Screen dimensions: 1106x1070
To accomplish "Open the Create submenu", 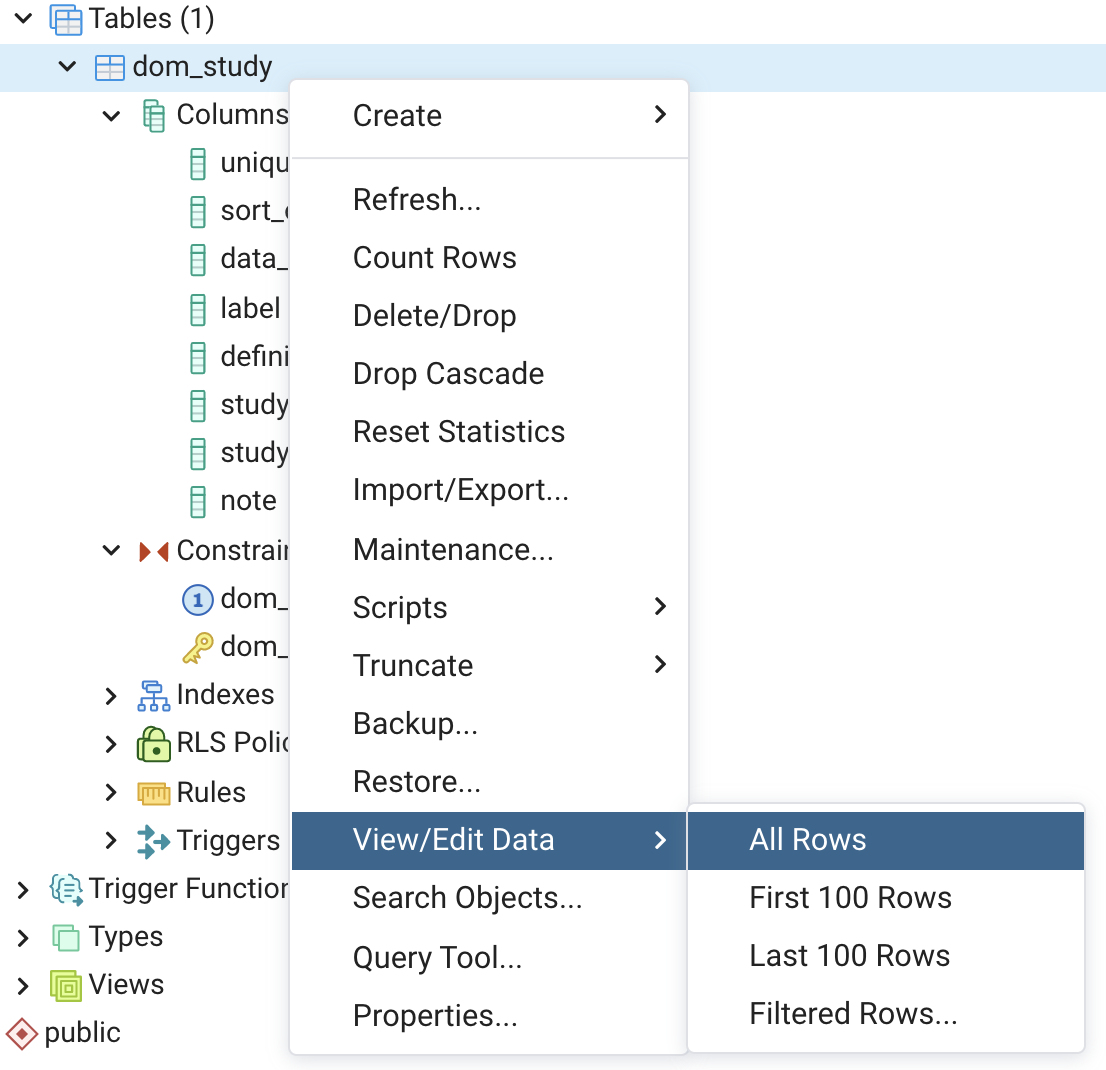I will click(397, 116).
